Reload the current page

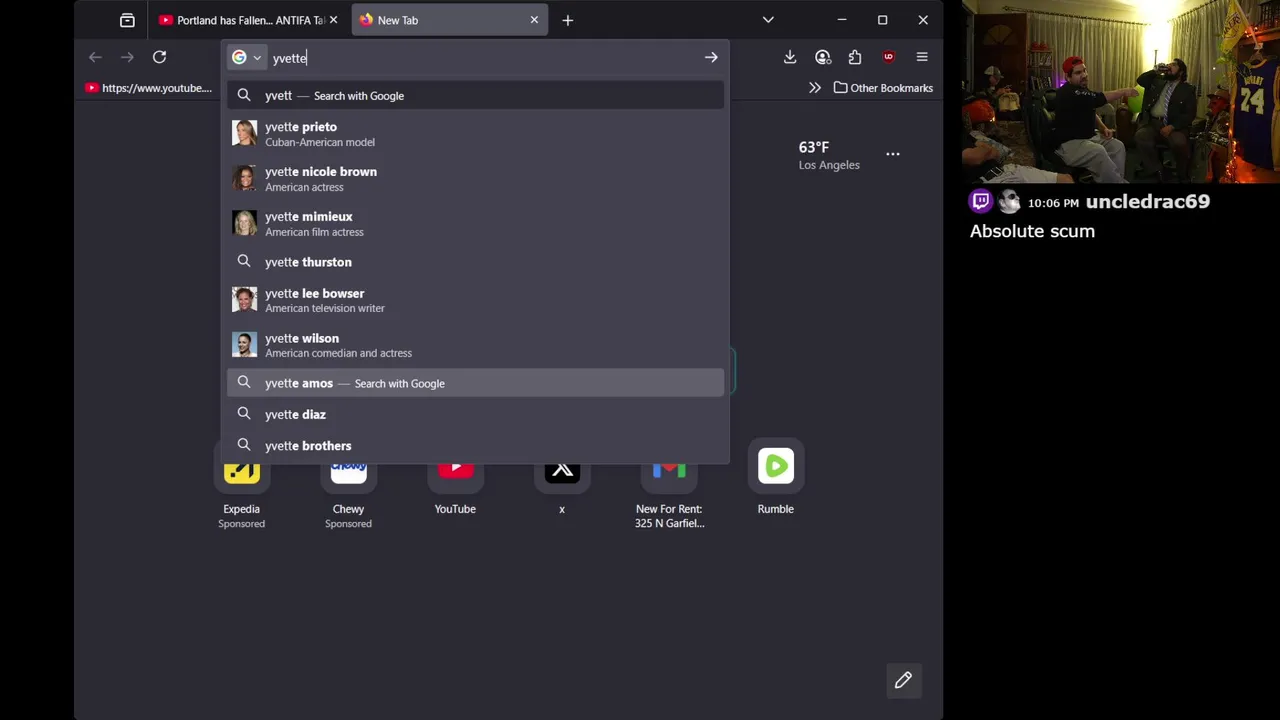[x=159, y=57]
